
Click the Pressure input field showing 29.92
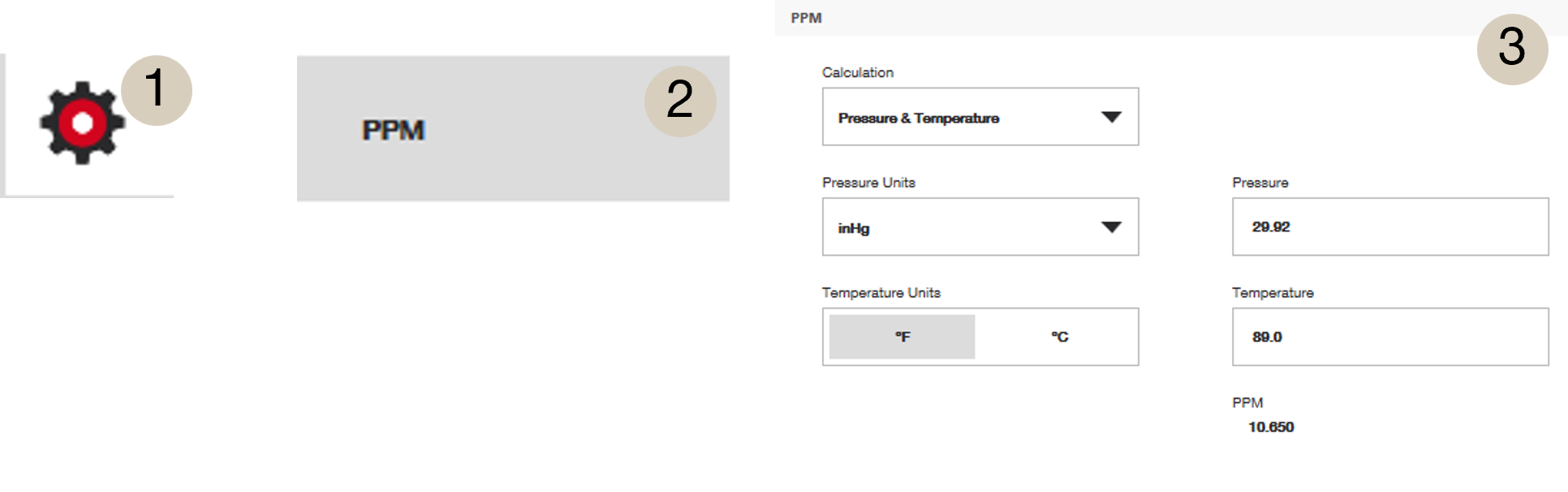[x=1389, y=227]
